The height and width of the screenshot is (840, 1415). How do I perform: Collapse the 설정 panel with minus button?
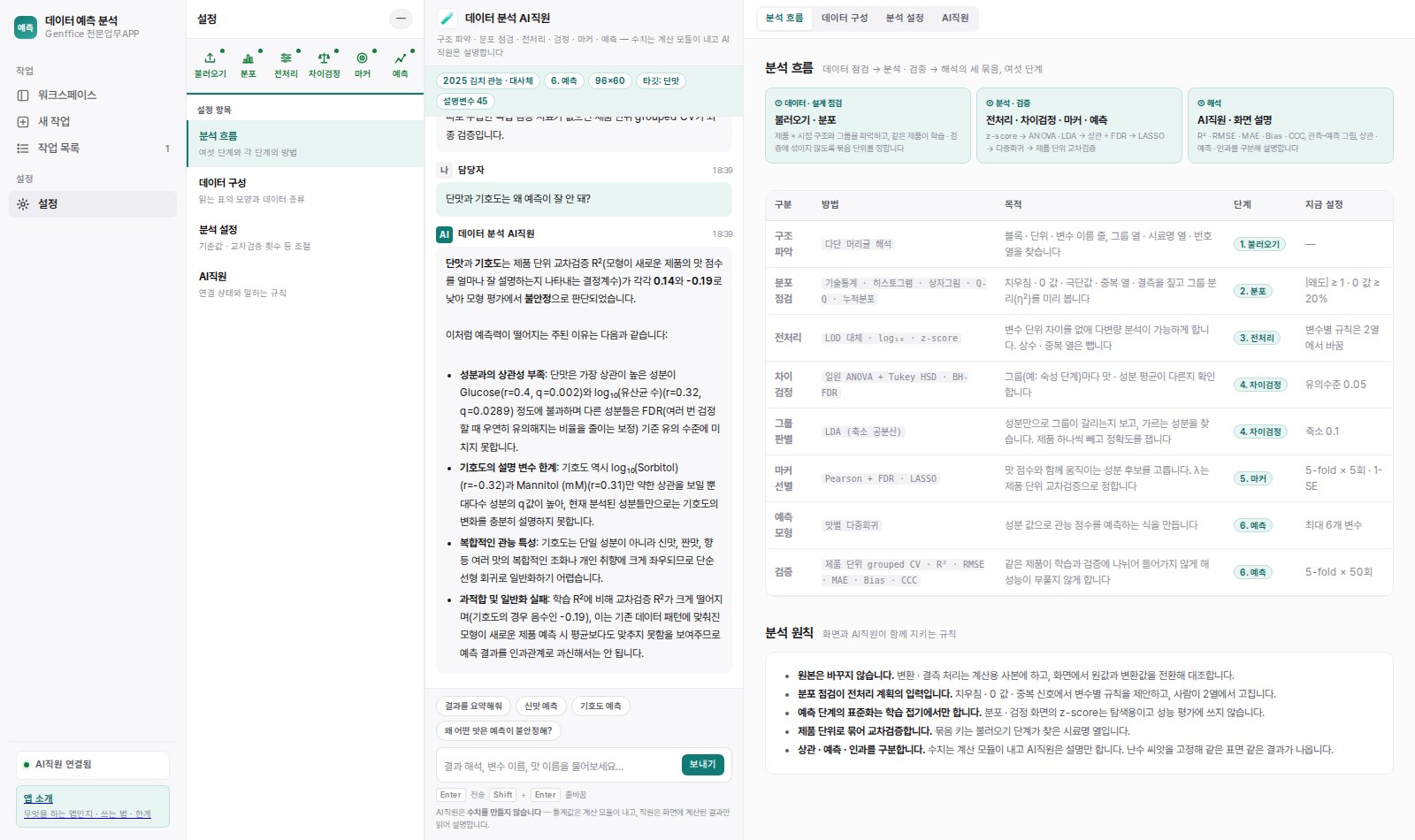point(401,19)
